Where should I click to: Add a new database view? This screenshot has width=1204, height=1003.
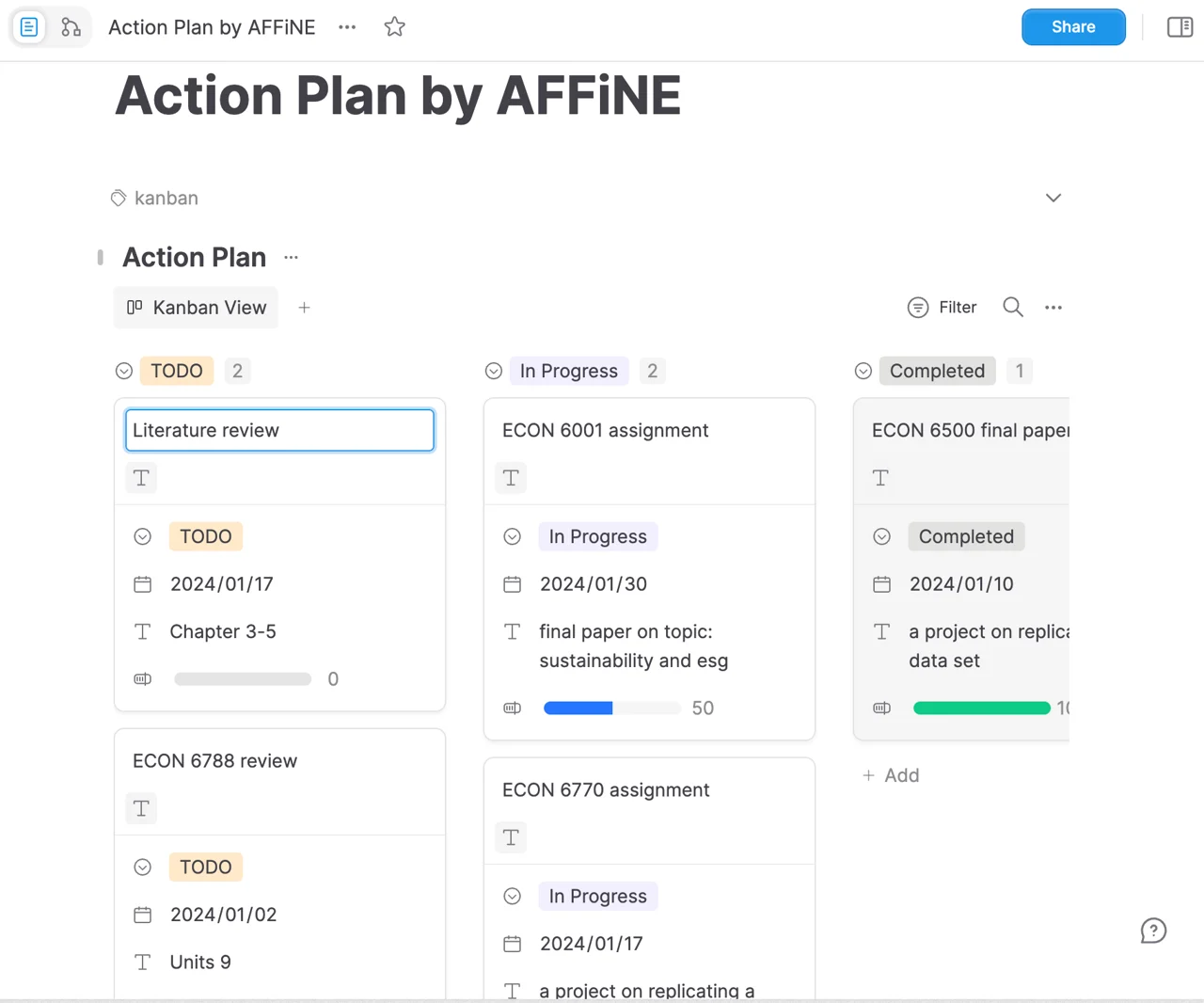[x=304, y=308]
